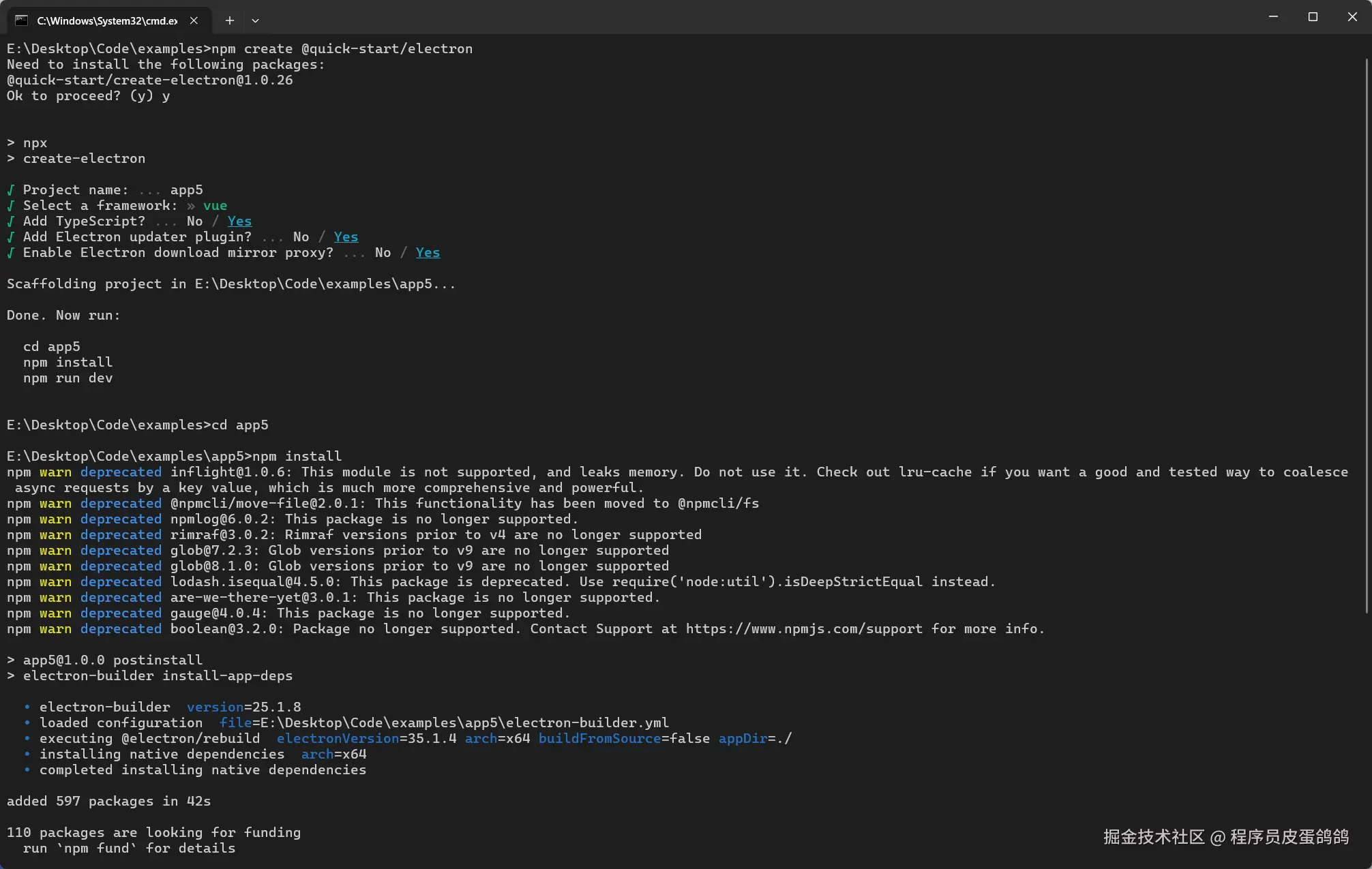
Task: Maximize the terminal window
Action: click(1313, 17)
